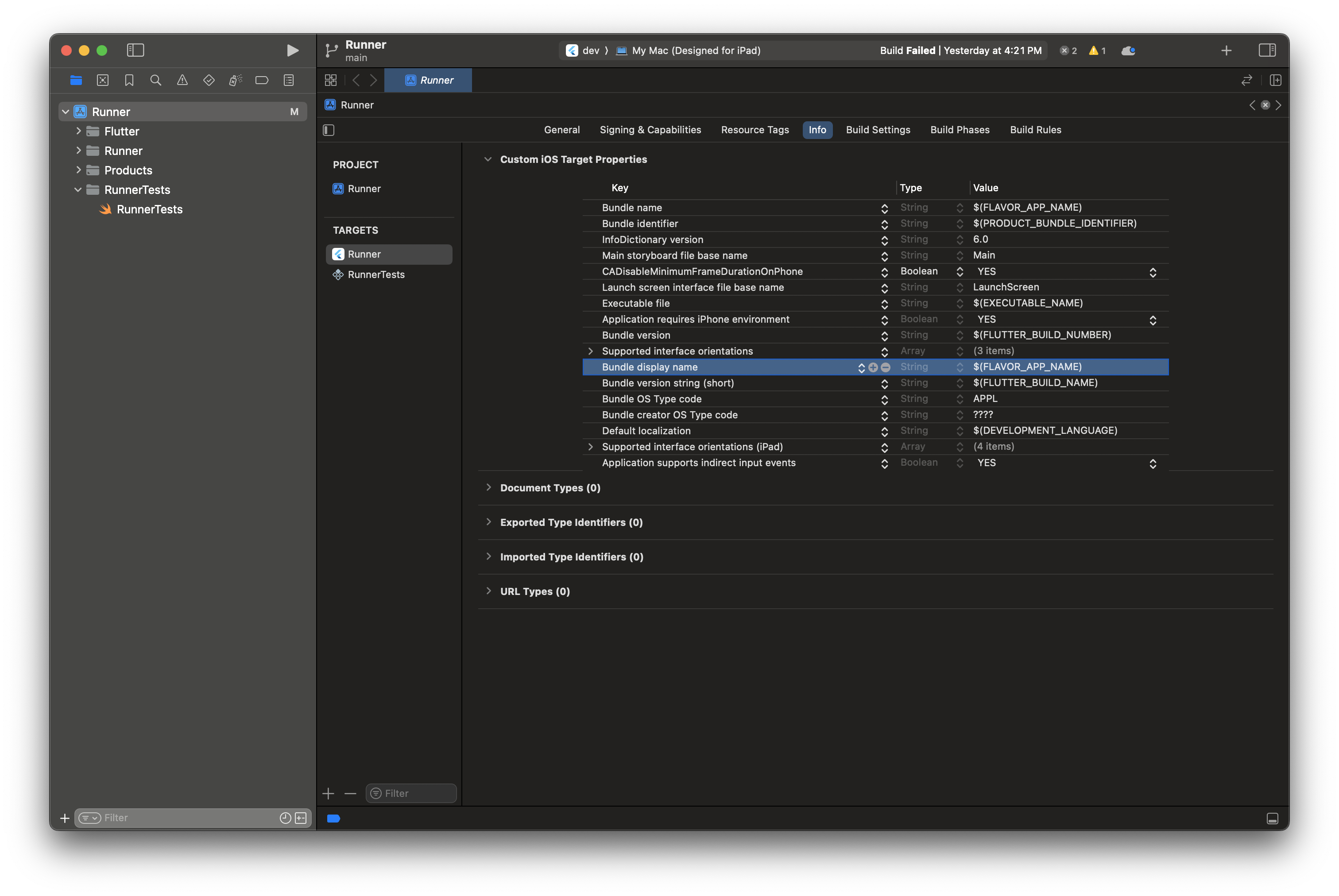1339x896 pixels.
Task: Open the Bookmark navigator icon
Action: tap(129, 81)
